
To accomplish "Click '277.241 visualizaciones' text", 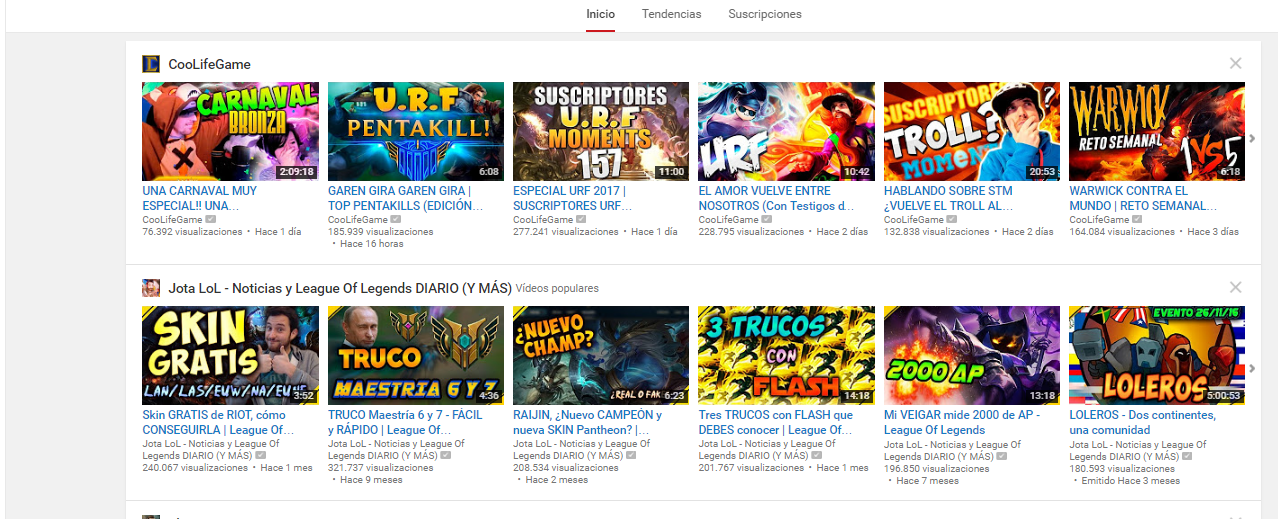I will (566, 231).
